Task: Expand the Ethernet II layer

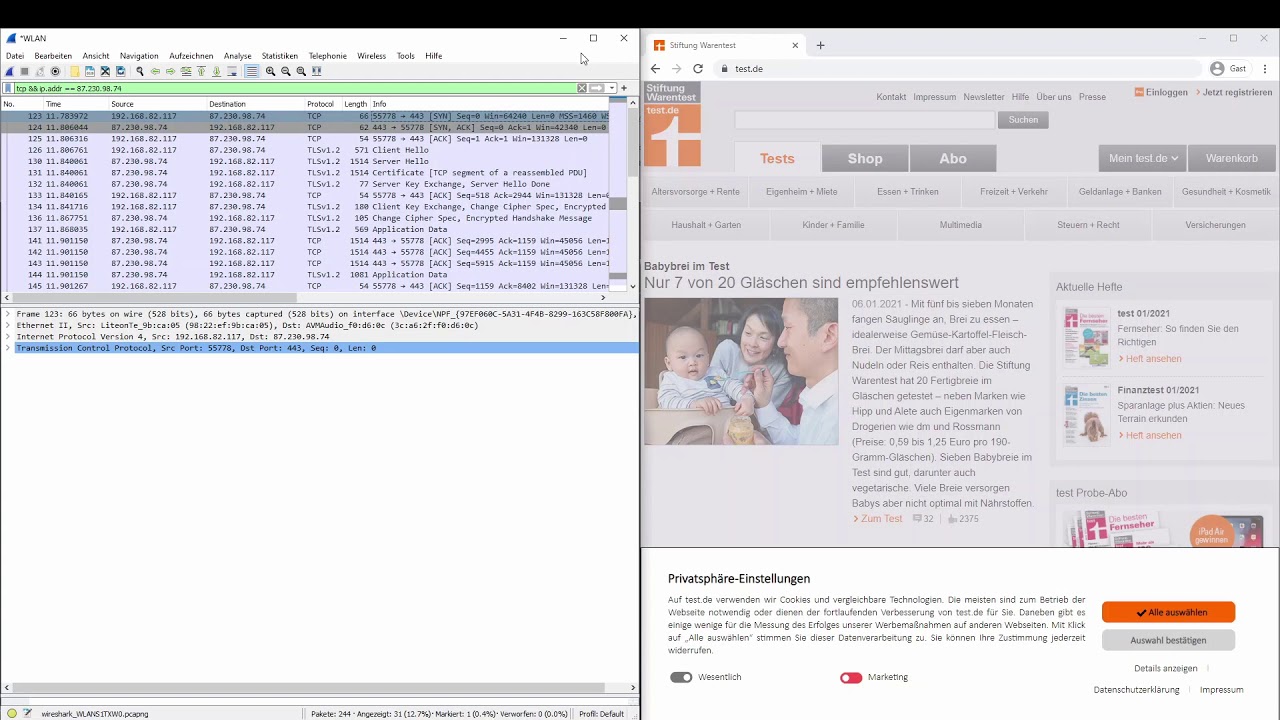Action: 8,325
